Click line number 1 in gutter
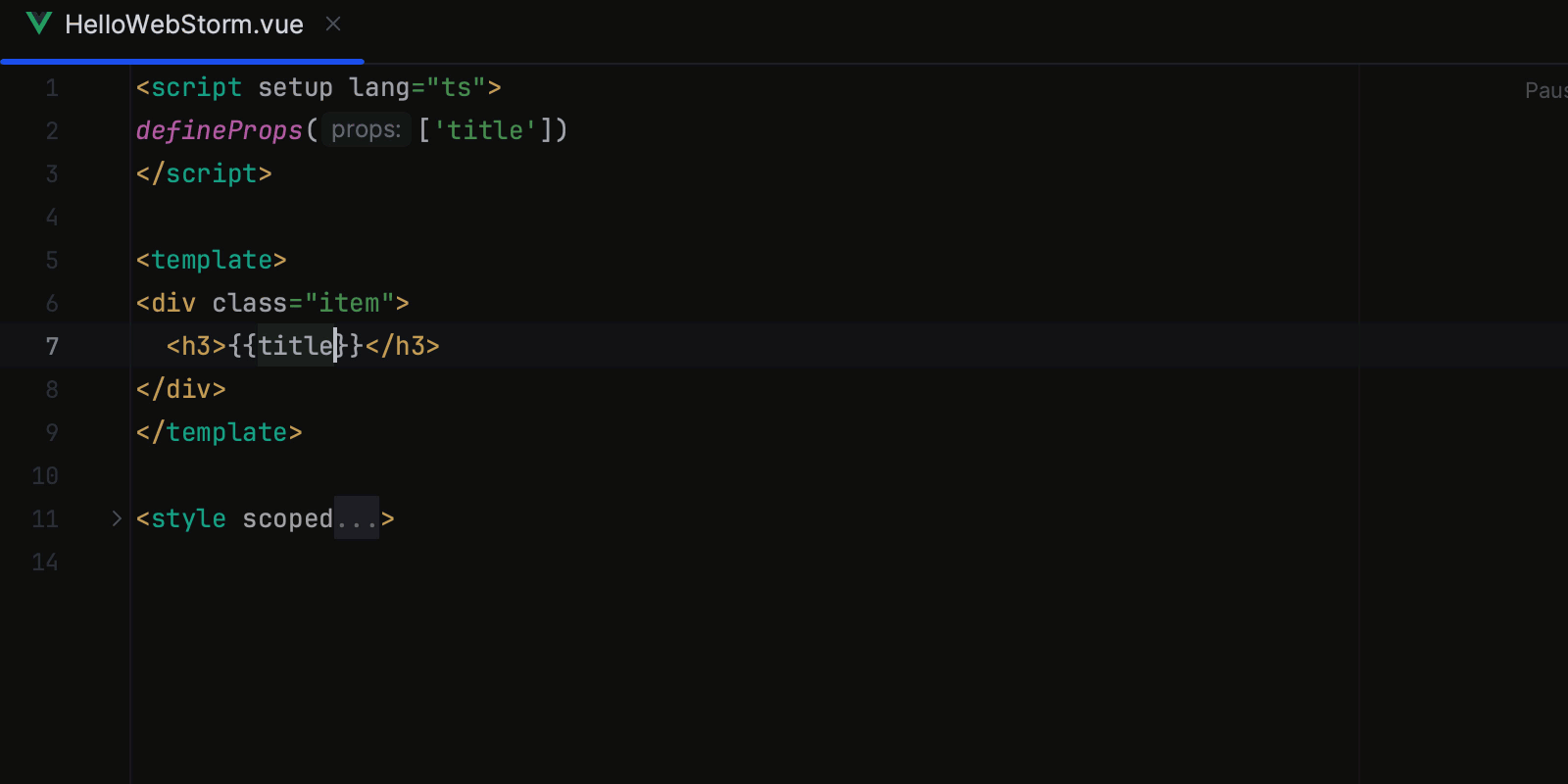1568x784 pixels. (x=52, y=88)
